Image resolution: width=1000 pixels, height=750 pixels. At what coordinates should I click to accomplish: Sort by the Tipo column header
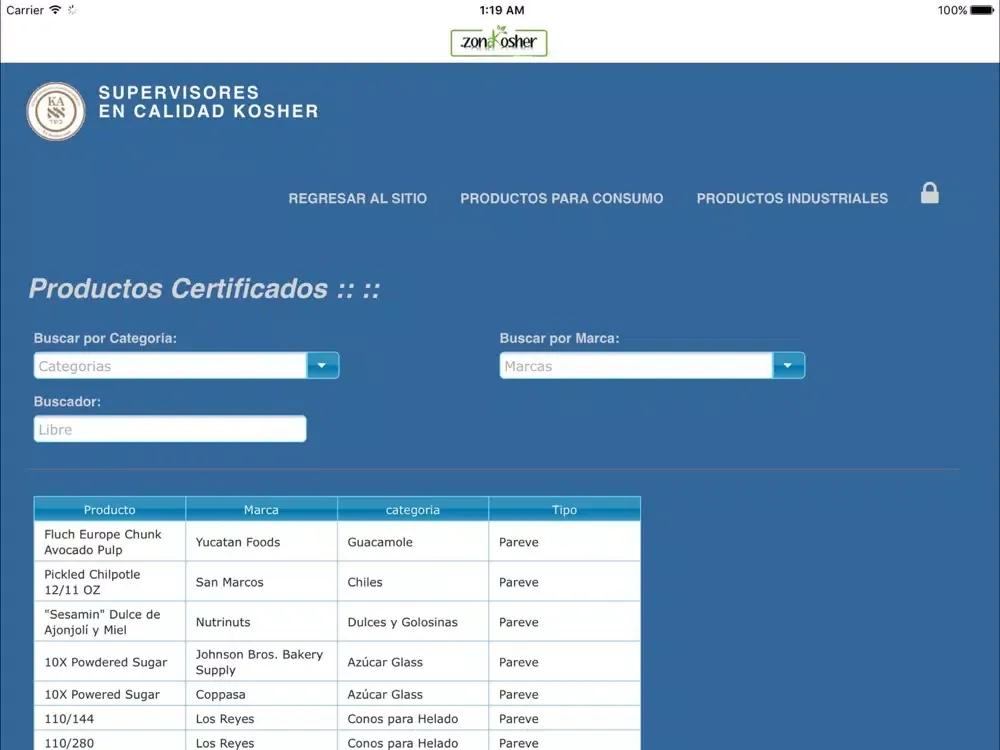pos(564,510)
